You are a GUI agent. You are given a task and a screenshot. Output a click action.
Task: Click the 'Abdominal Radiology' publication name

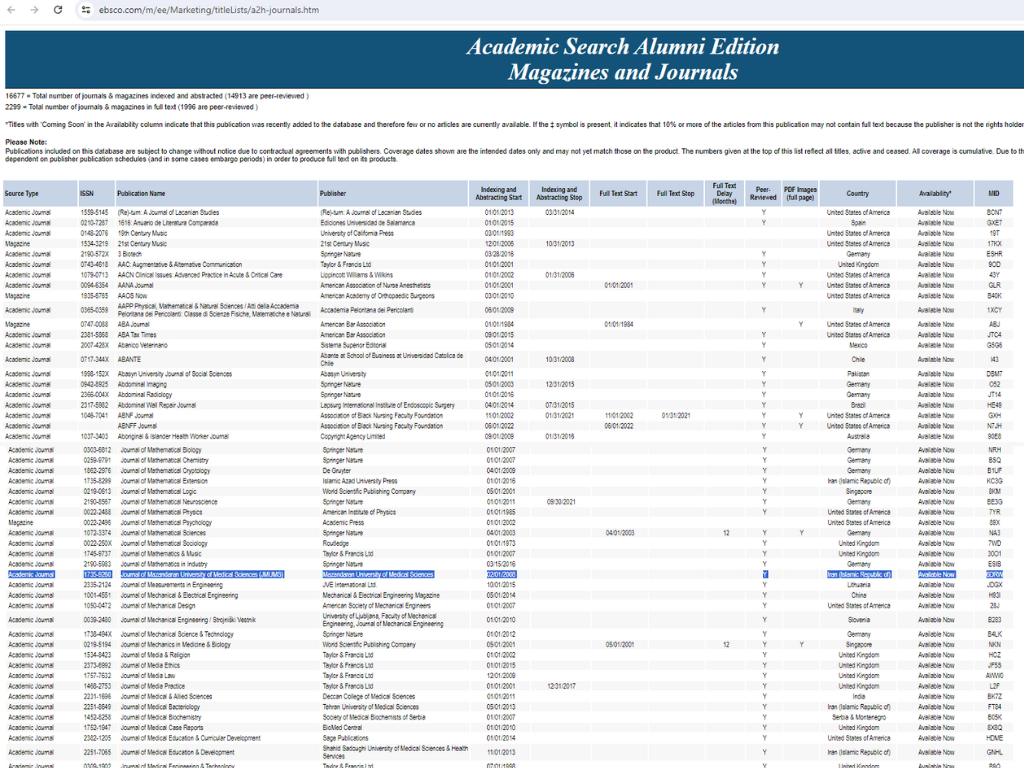tap(145, 395)
